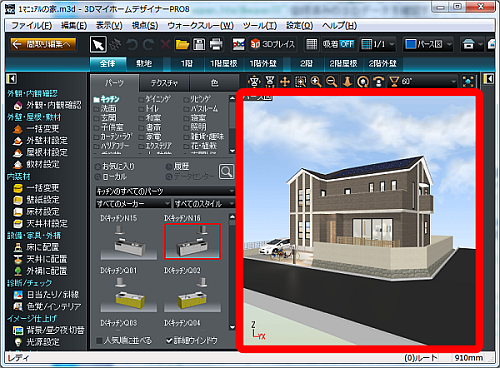Switch to the テクスチャ tab
Screen dimensions: 500x368
click(164, 83)
